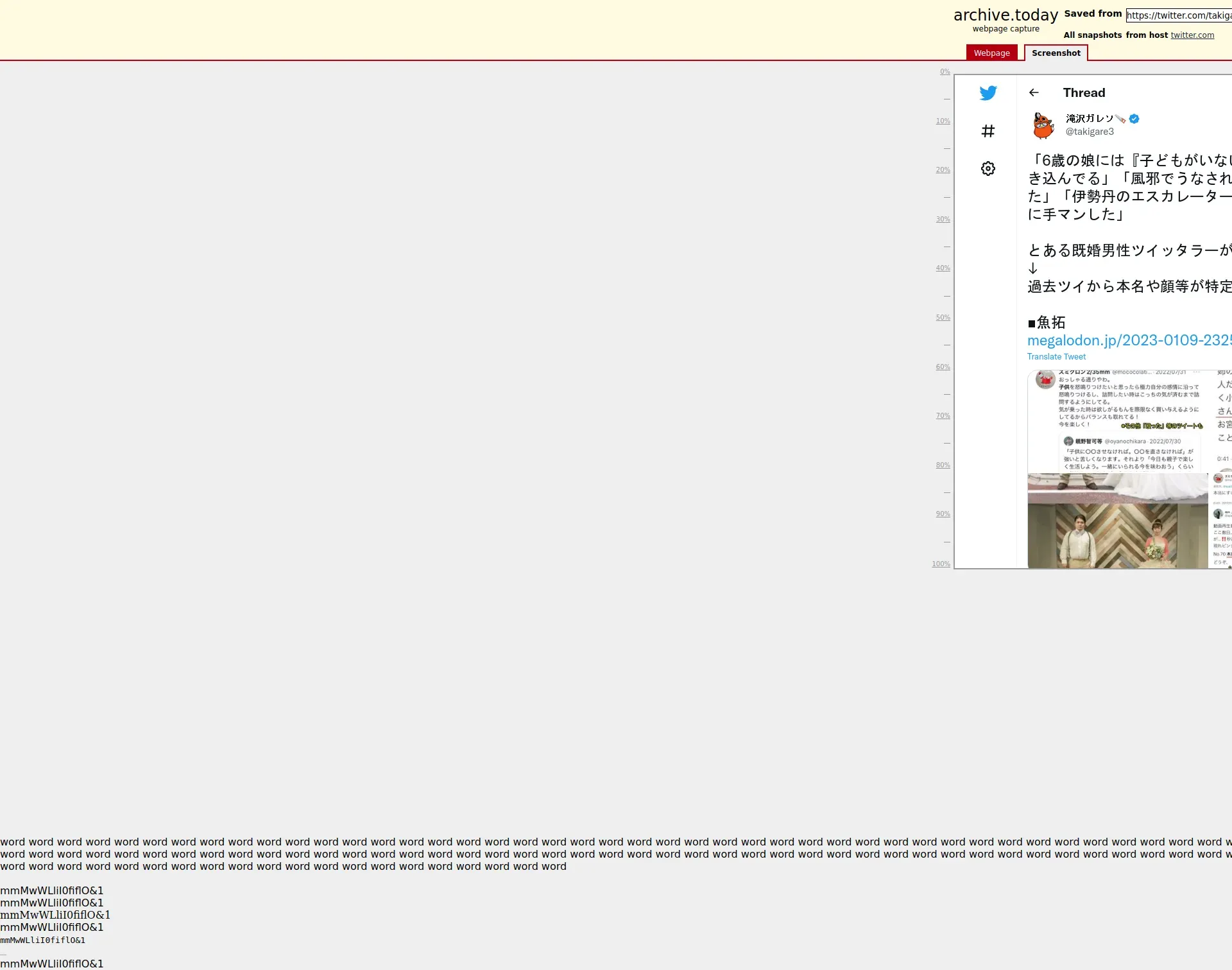Switch to the Webpage tab
The height and width of the screenshot is (970, 1232).
coord(991,53)
